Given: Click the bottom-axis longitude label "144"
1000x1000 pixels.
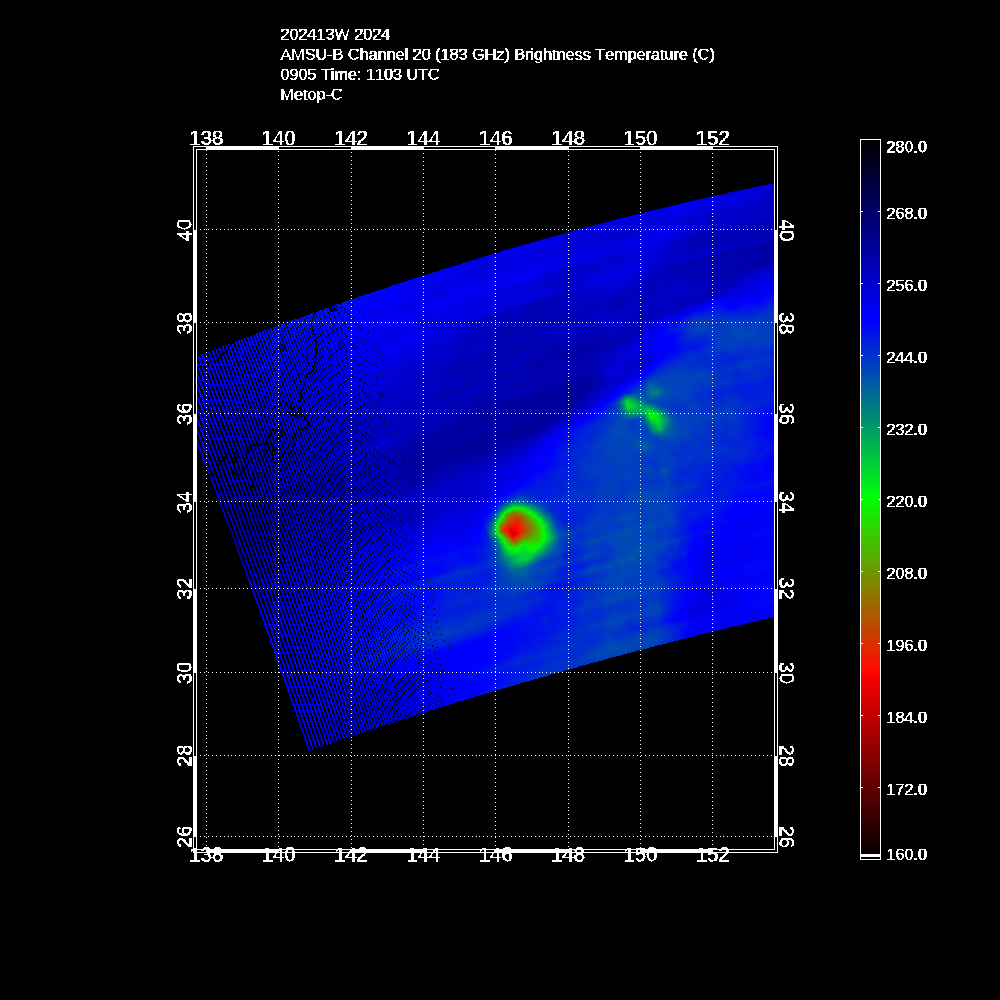Looking at the screenshot, I should tap(423, 856).
